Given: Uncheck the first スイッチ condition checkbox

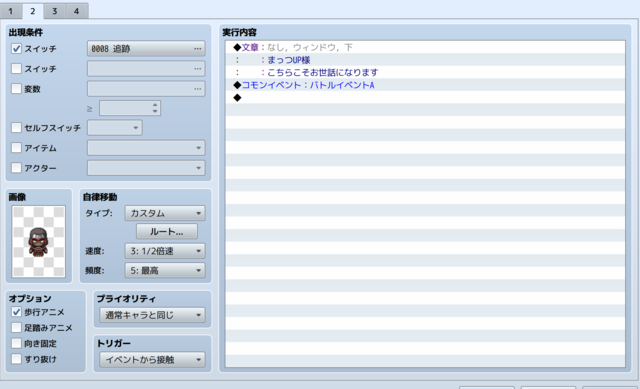Looking at the screenshot, I should coord(16,49).
